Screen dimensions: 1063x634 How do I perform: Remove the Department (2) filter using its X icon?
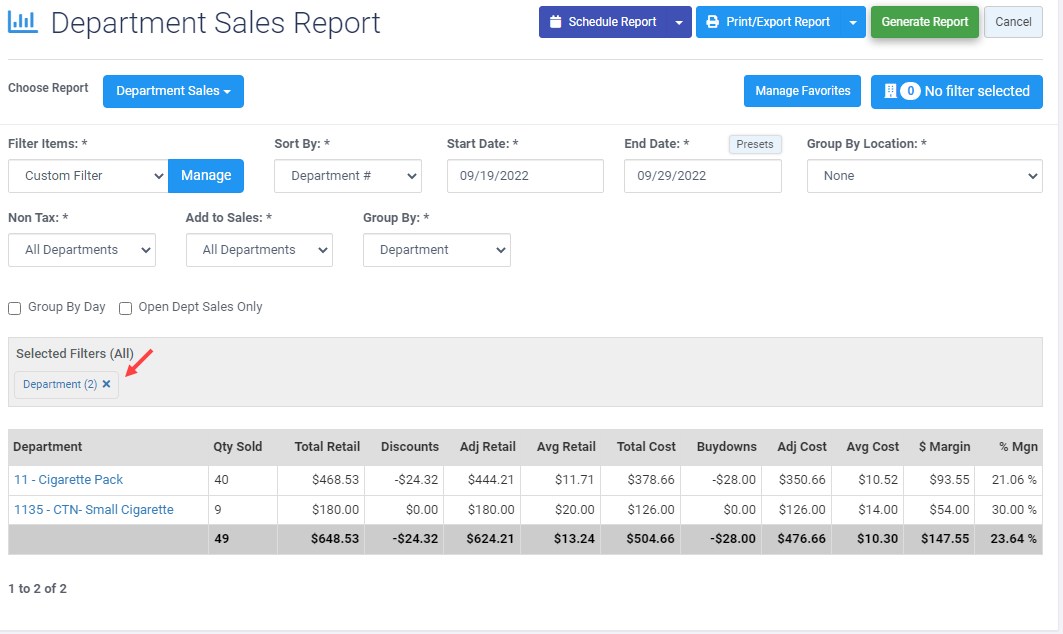(x=106, y=384)
